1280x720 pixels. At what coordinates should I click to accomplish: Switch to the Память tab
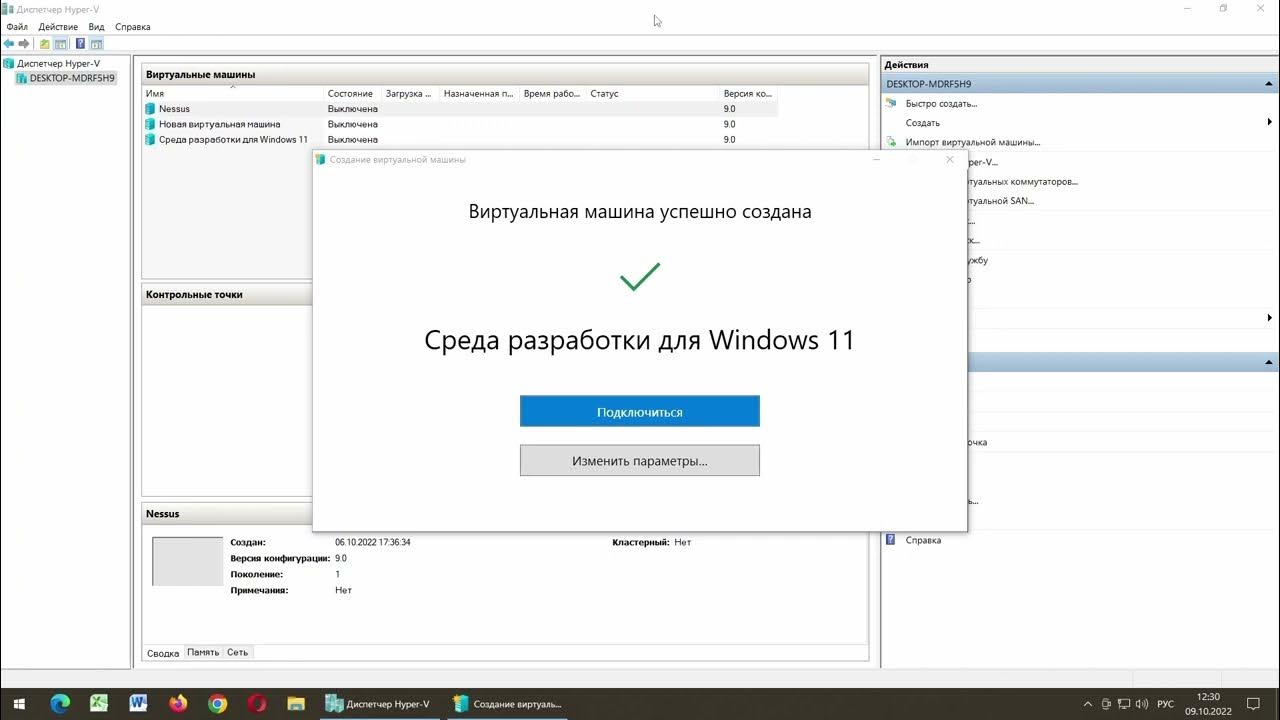[x=203, y=652]
